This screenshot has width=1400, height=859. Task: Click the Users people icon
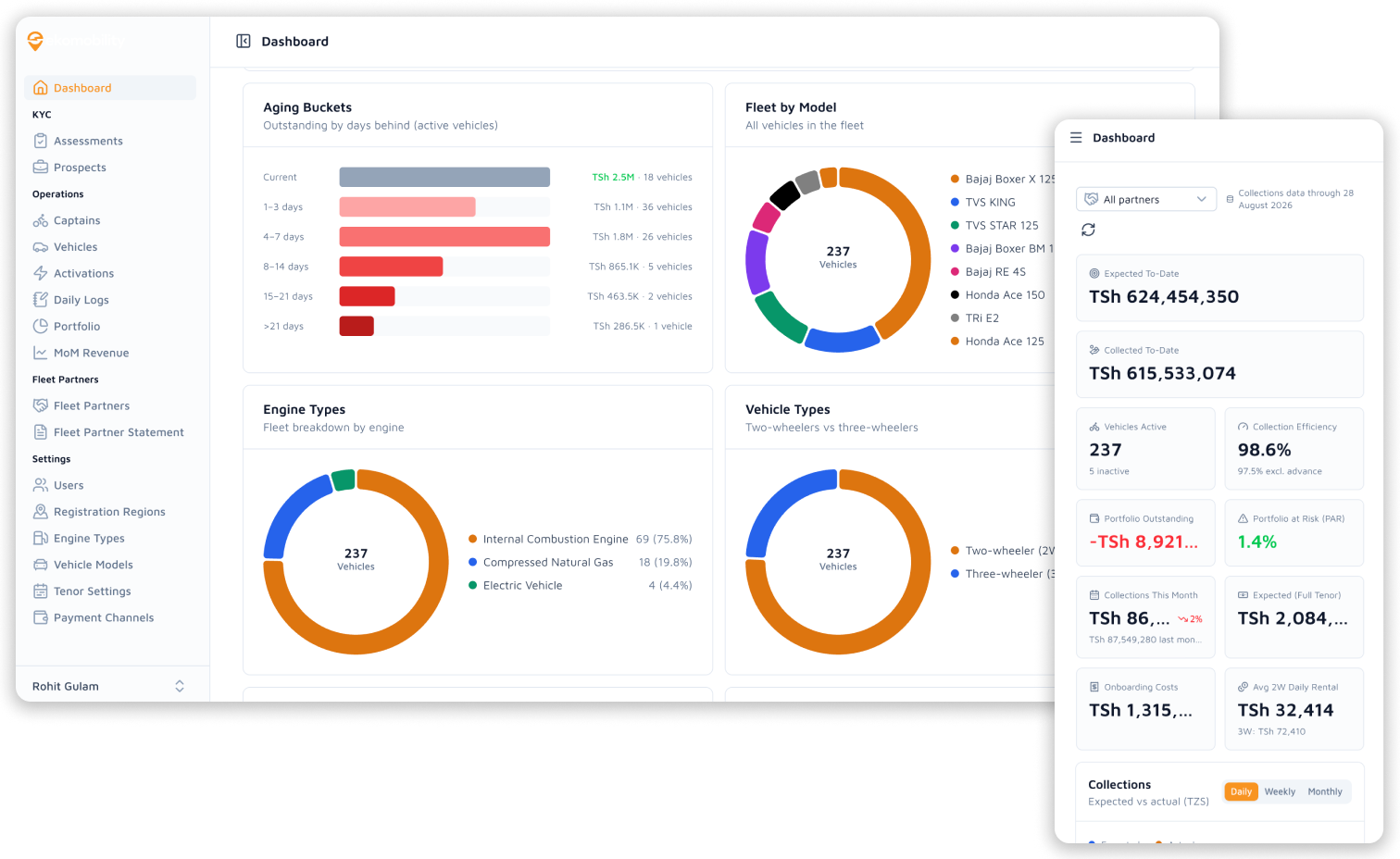click(x=41, y=485)
